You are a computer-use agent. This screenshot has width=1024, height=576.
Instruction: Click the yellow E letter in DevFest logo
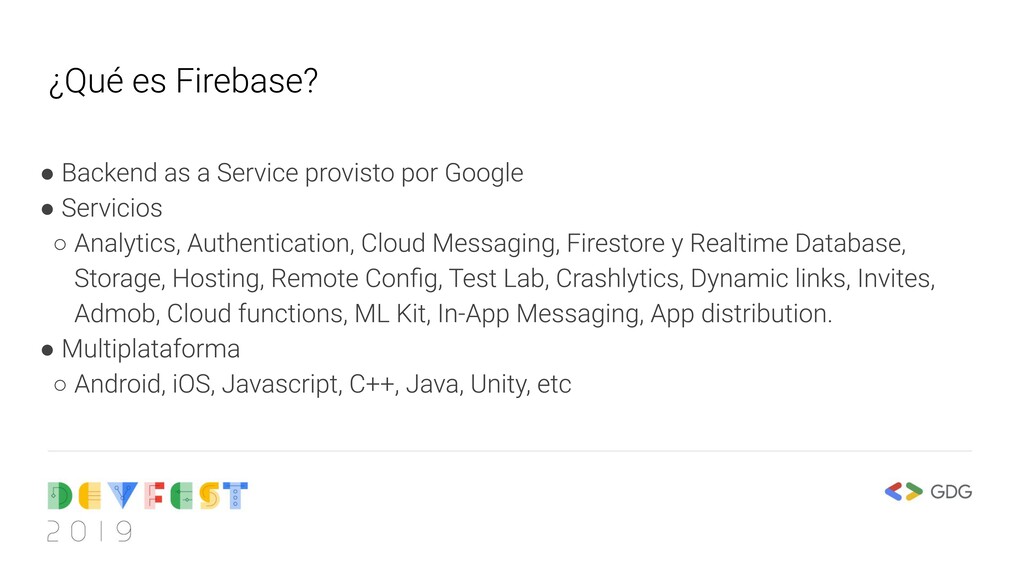pos(92,495)
